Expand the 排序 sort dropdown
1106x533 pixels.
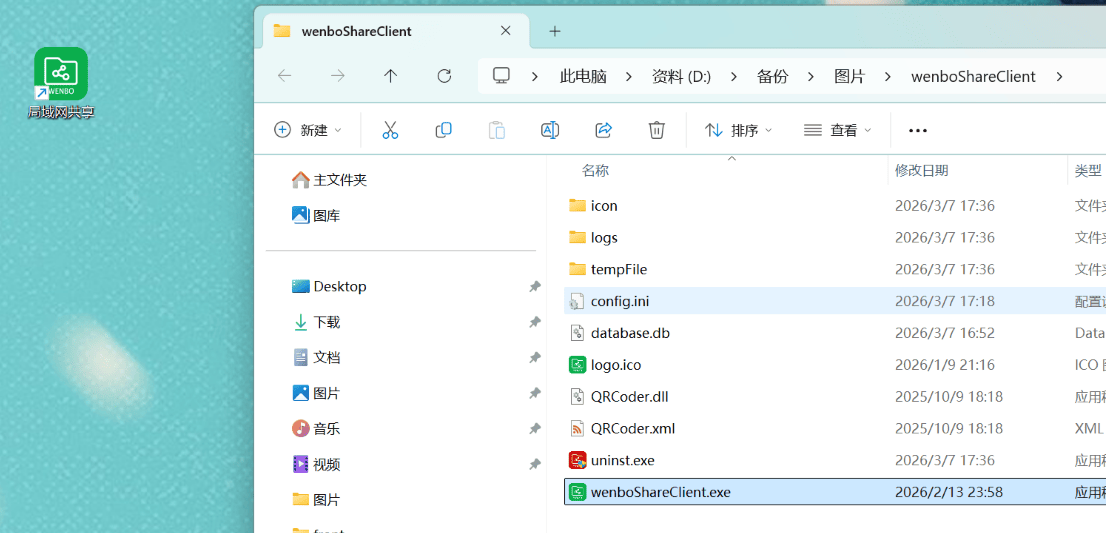point(739,130)
